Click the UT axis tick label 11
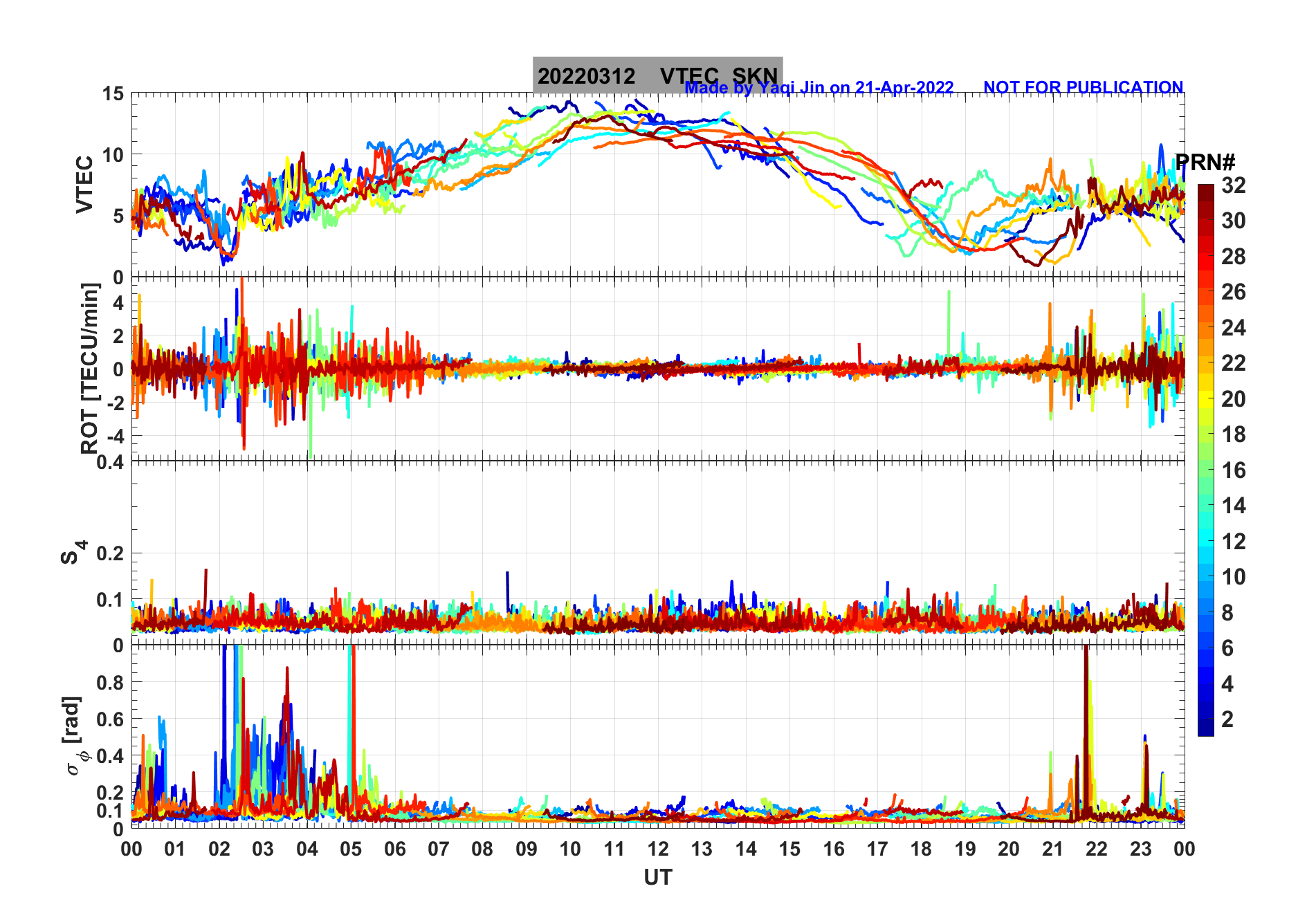Screen dimensions: 1316x920 614,849
